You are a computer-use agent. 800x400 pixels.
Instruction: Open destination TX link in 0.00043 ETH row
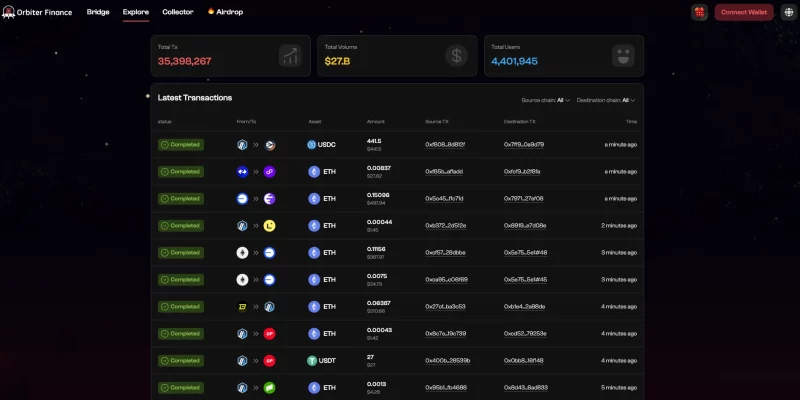525,334
